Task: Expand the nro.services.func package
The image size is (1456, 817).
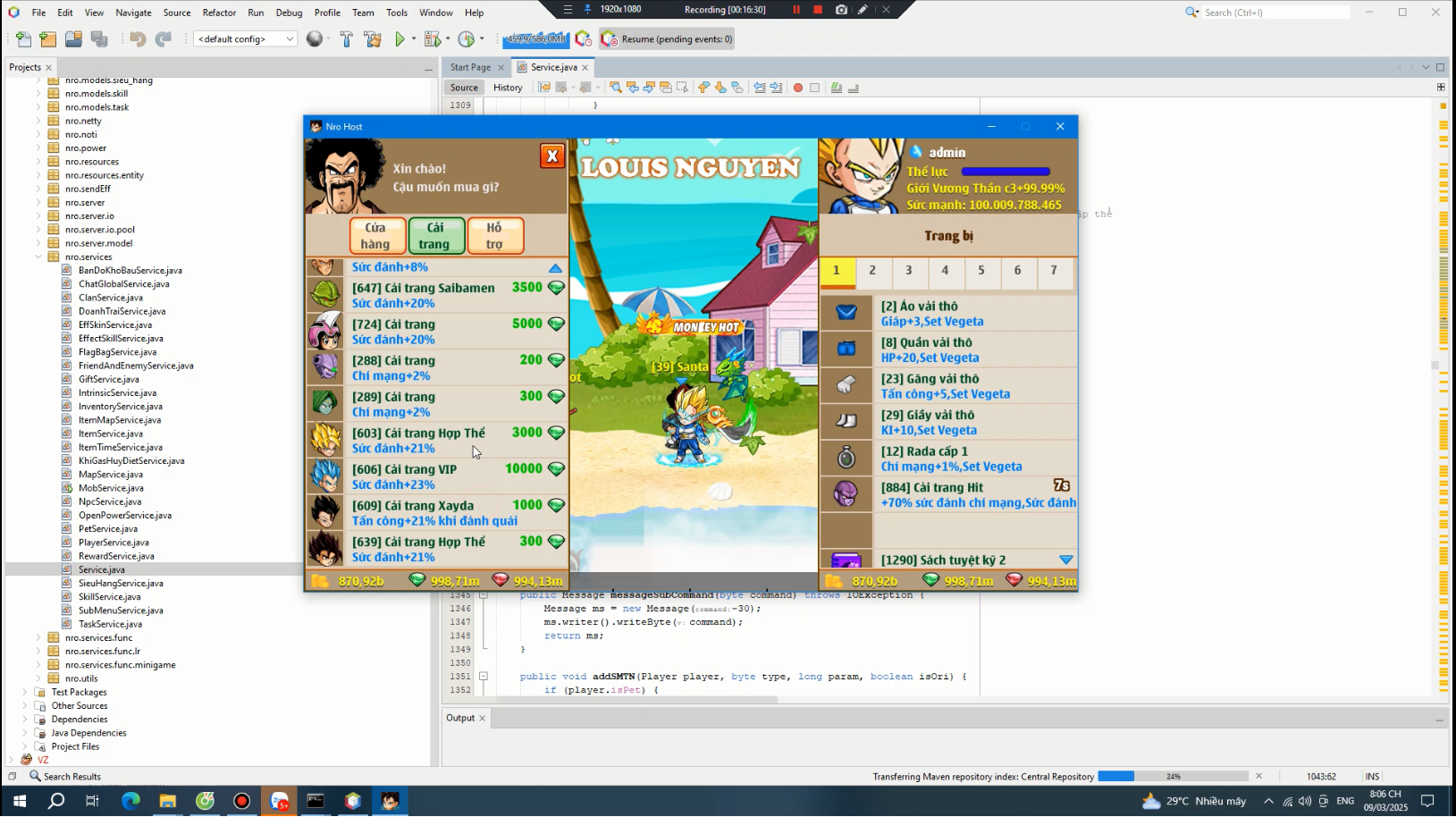Action: coord(38,637)
